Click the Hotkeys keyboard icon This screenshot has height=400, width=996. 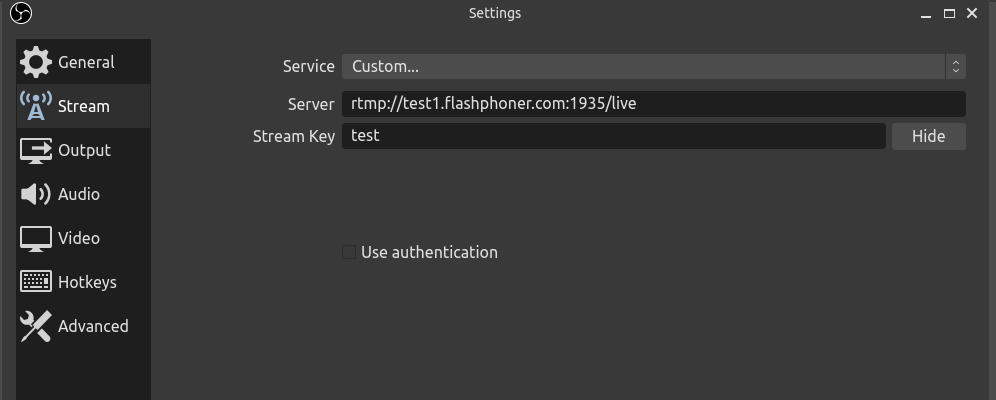[x=36, y=282]
